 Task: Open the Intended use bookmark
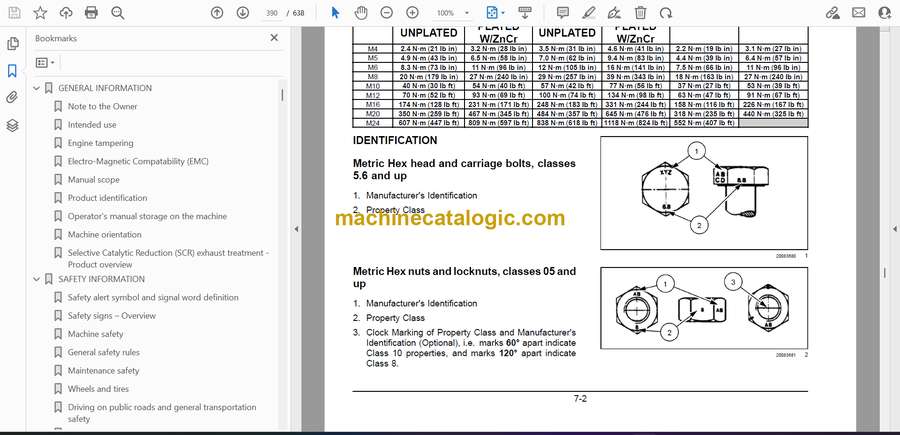[x=92, y=125]
